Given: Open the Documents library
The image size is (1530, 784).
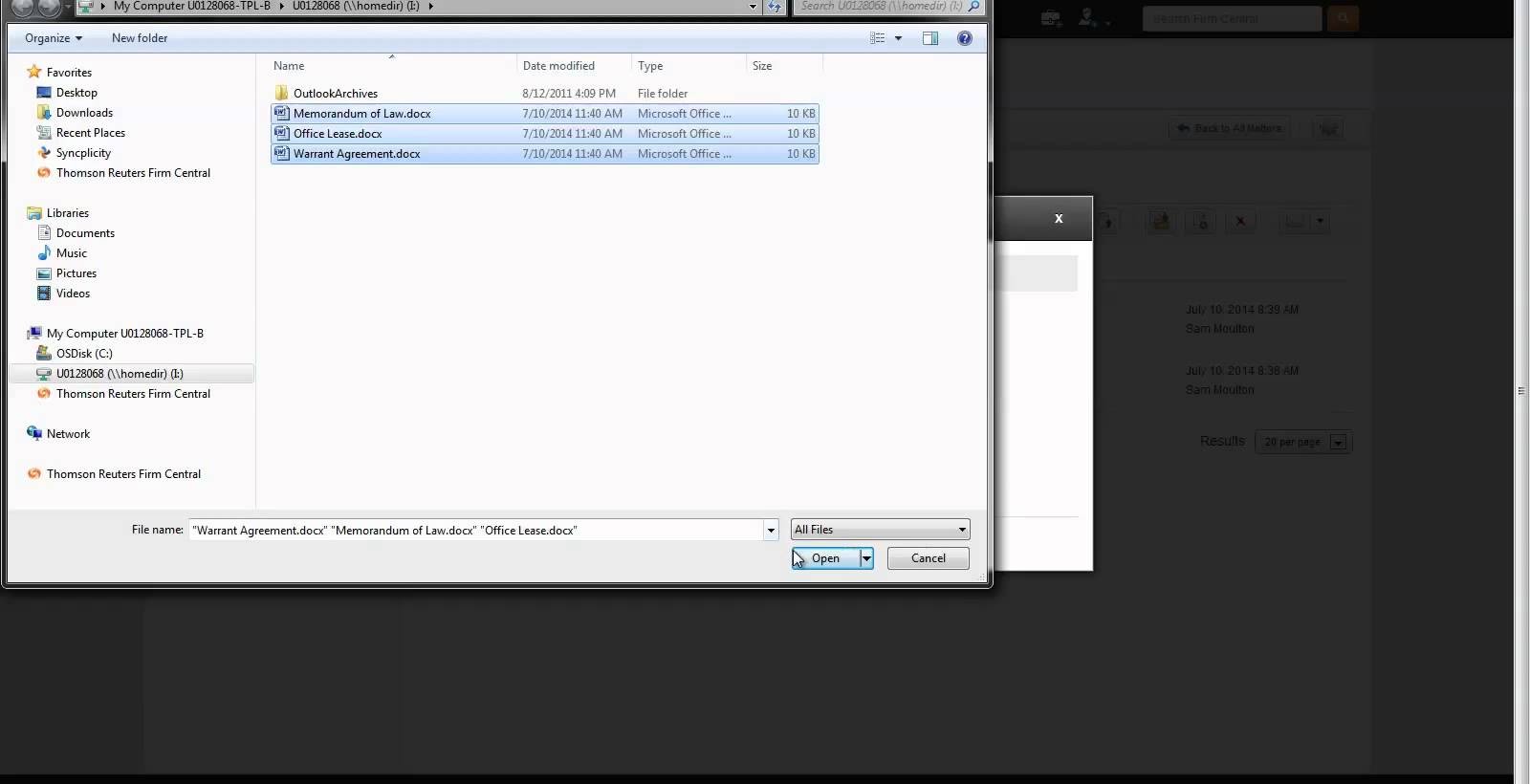Looking at the screenshot, I should (85, 233).
